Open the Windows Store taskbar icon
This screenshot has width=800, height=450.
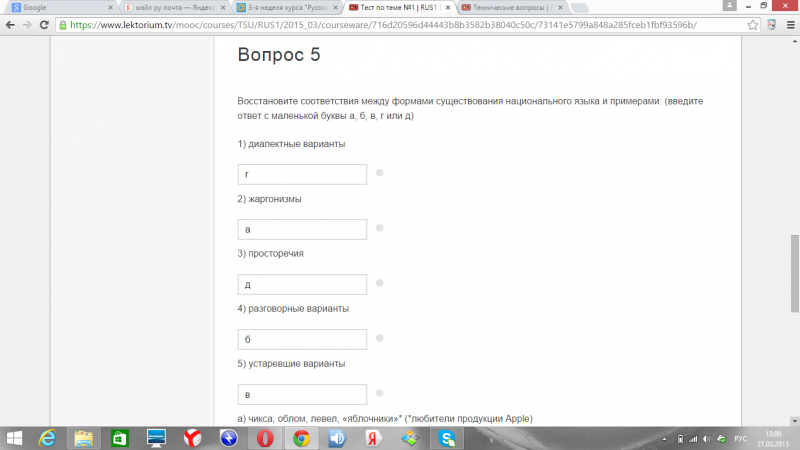120,438
